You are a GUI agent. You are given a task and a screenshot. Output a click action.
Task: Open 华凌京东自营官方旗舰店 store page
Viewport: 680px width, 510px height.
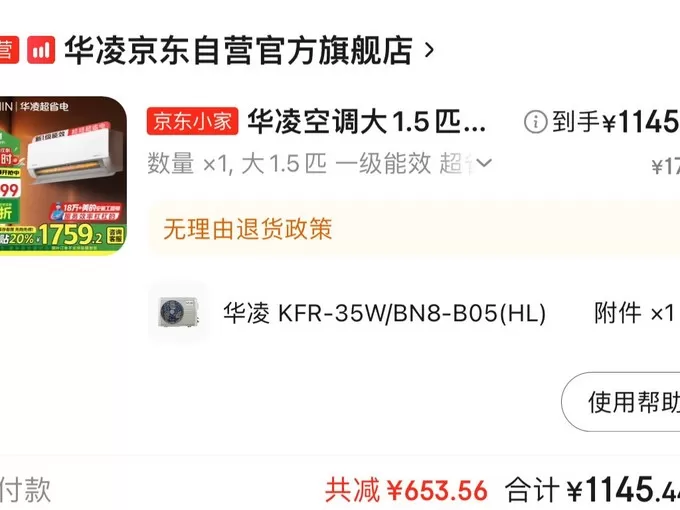238,50
